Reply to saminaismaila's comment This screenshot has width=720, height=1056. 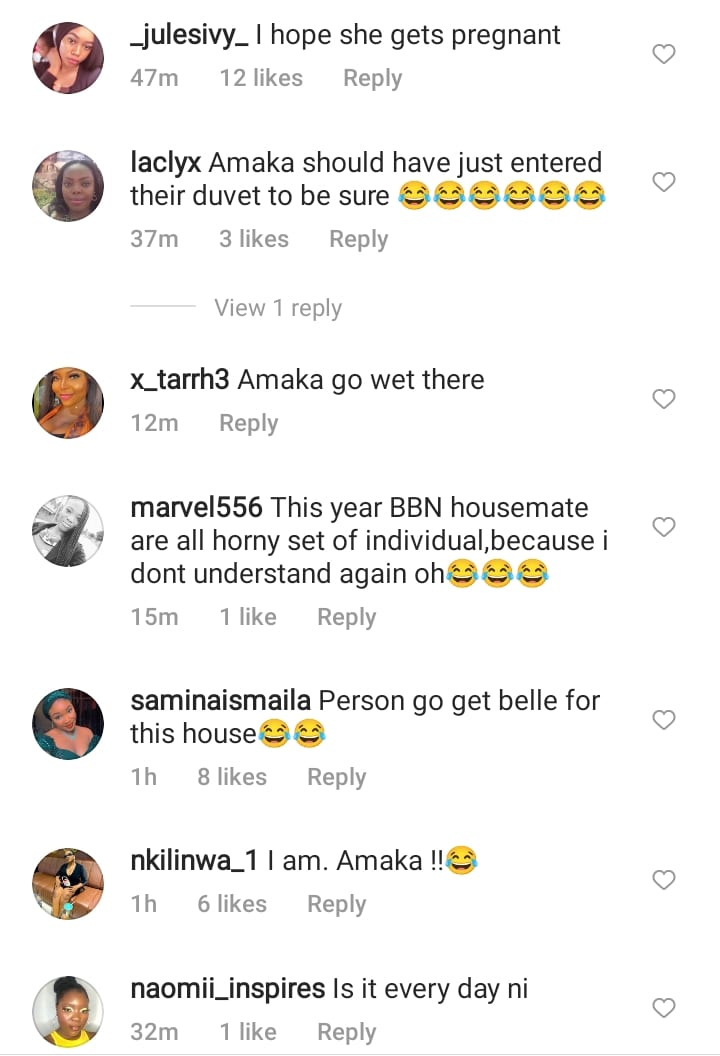[336, 777]
